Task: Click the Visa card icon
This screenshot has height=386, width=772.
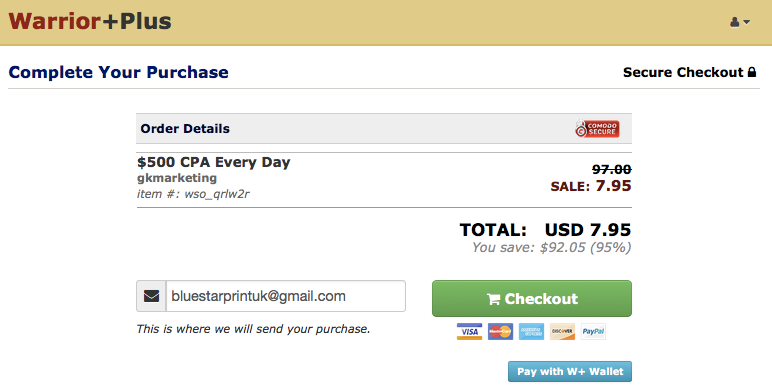Action: point(469,331)
